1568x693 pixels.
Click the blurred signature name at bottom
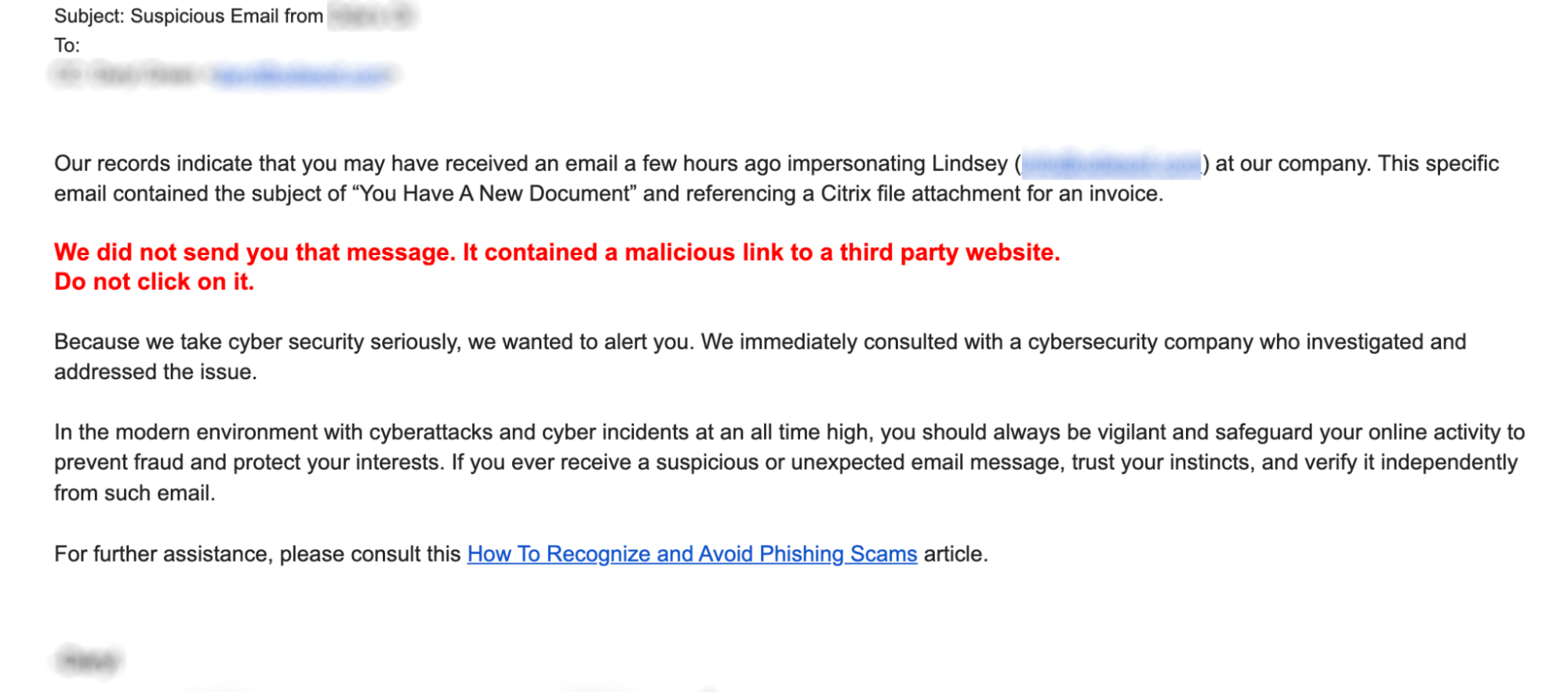click(x=89, y=662)
